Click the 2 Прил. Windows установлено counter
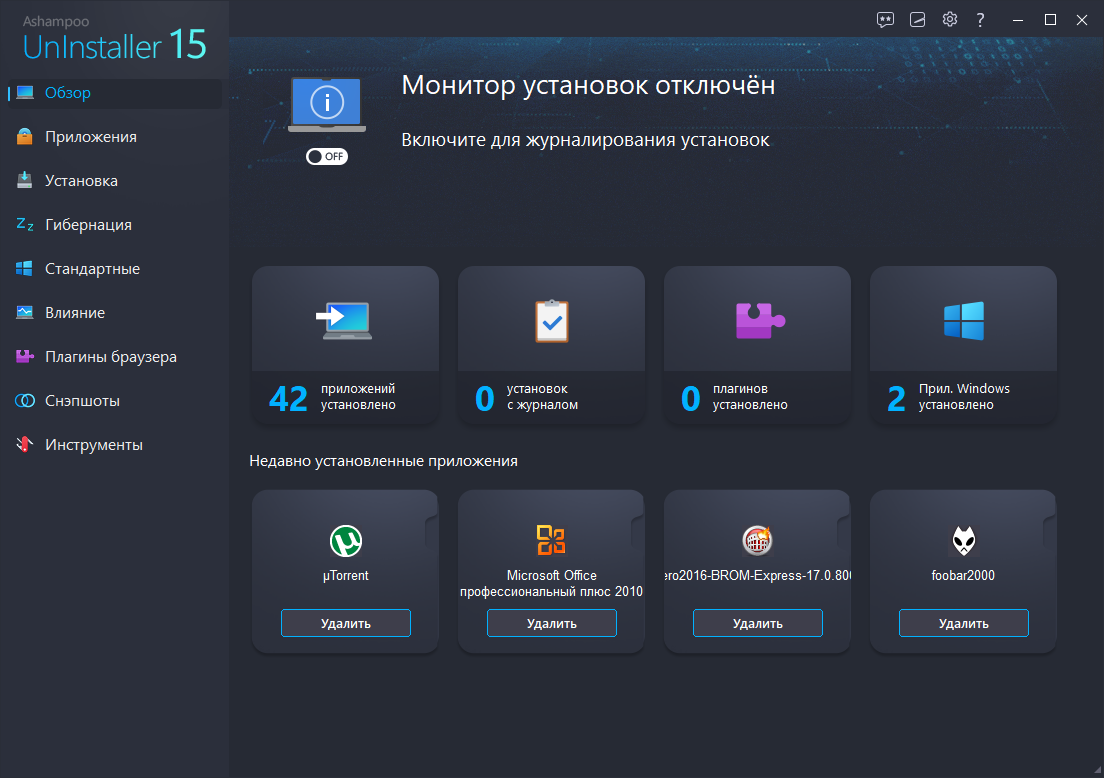Image resolution: width=1104 pixels, height=778 pixels. (948, 397)
